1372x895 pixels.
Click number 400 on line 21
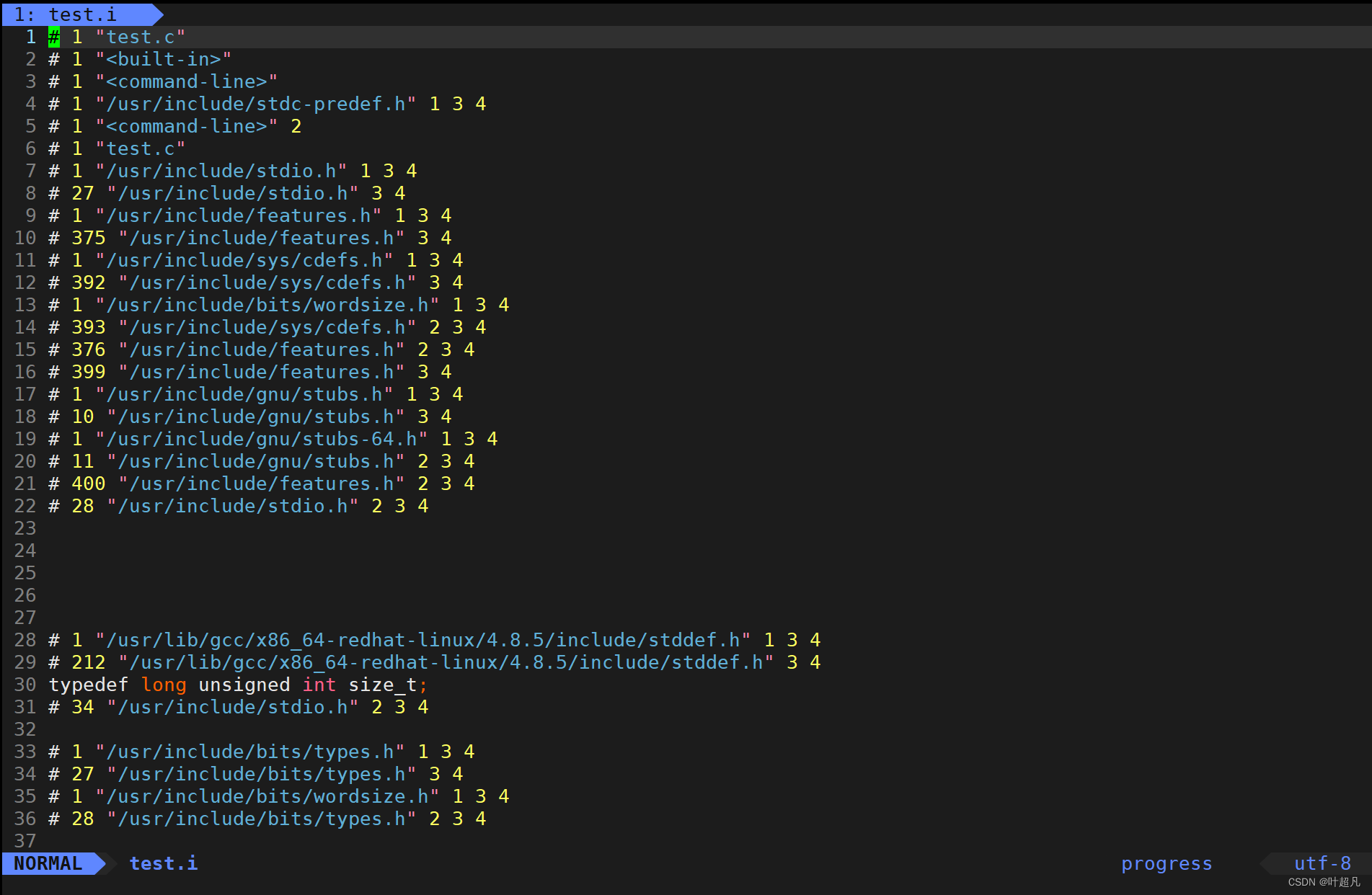pyautogui.click(x=89, y=484)
